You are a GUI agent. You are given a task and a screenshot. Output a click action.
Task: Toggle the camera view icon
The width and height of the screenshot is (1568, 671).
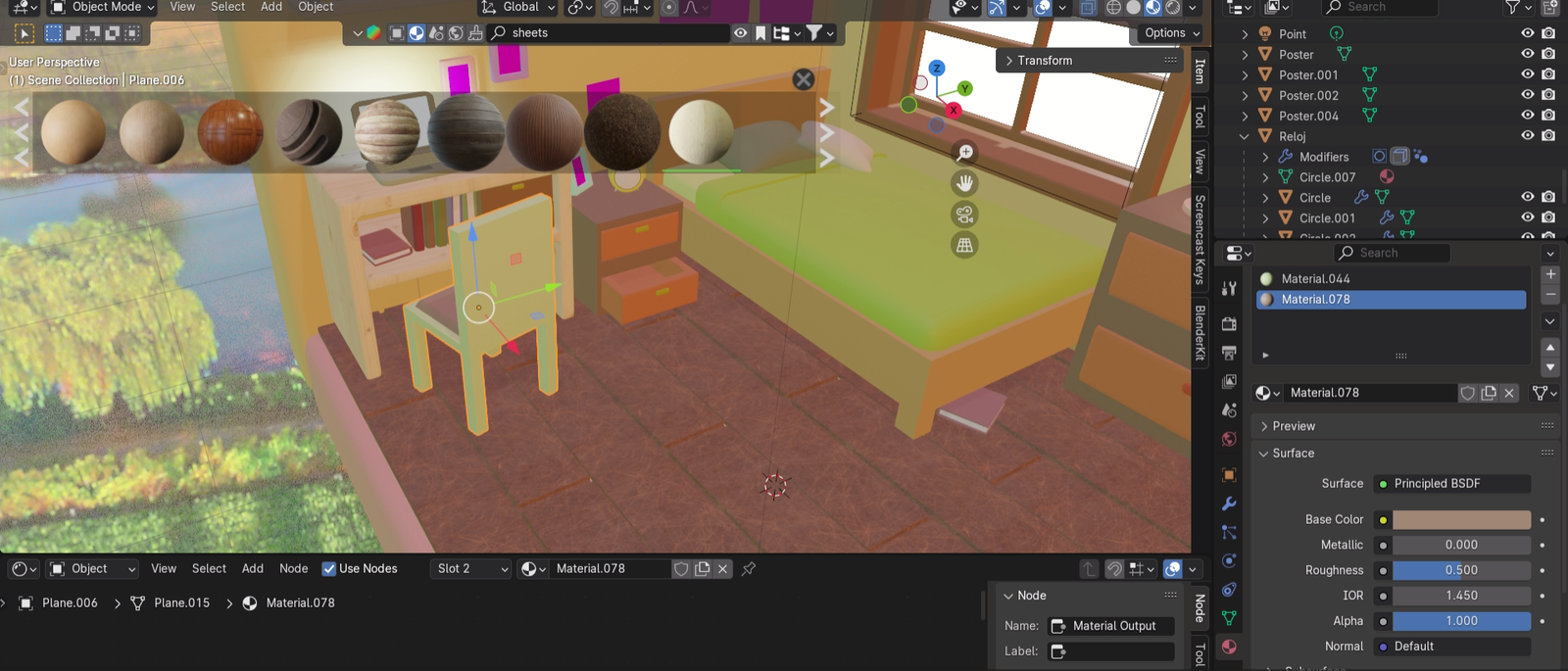pos(964,215)
